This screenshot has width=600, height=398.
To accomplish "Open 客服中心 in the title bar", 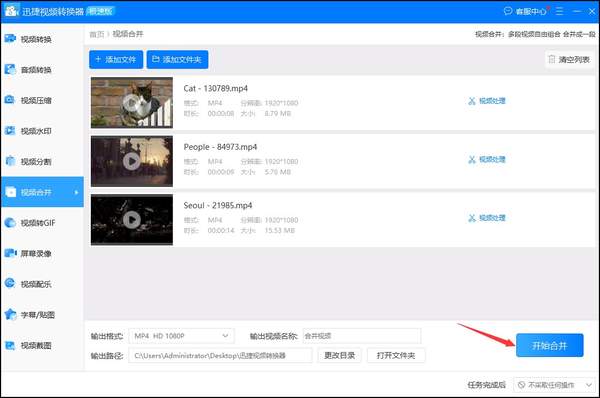I will (x=526, y=11).
